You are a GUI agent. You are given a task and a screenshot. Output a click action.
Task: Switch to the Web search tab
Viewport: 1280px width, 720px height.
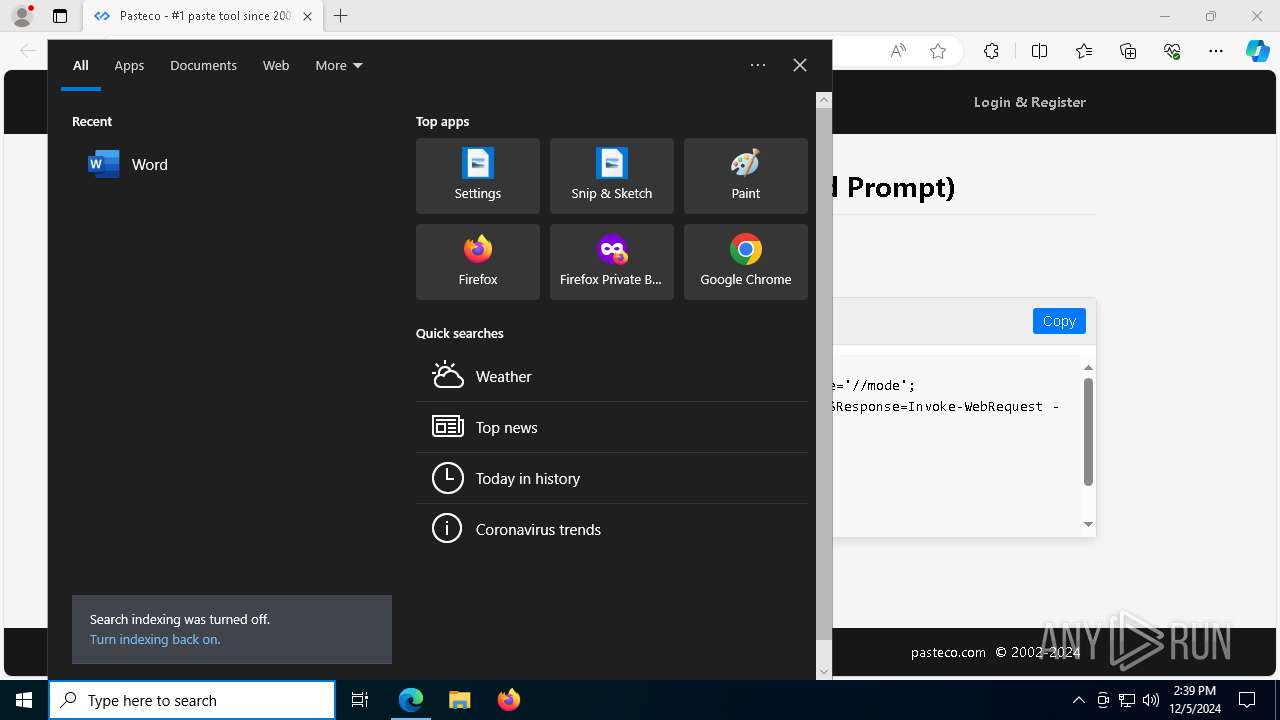(x=276, y=66)
